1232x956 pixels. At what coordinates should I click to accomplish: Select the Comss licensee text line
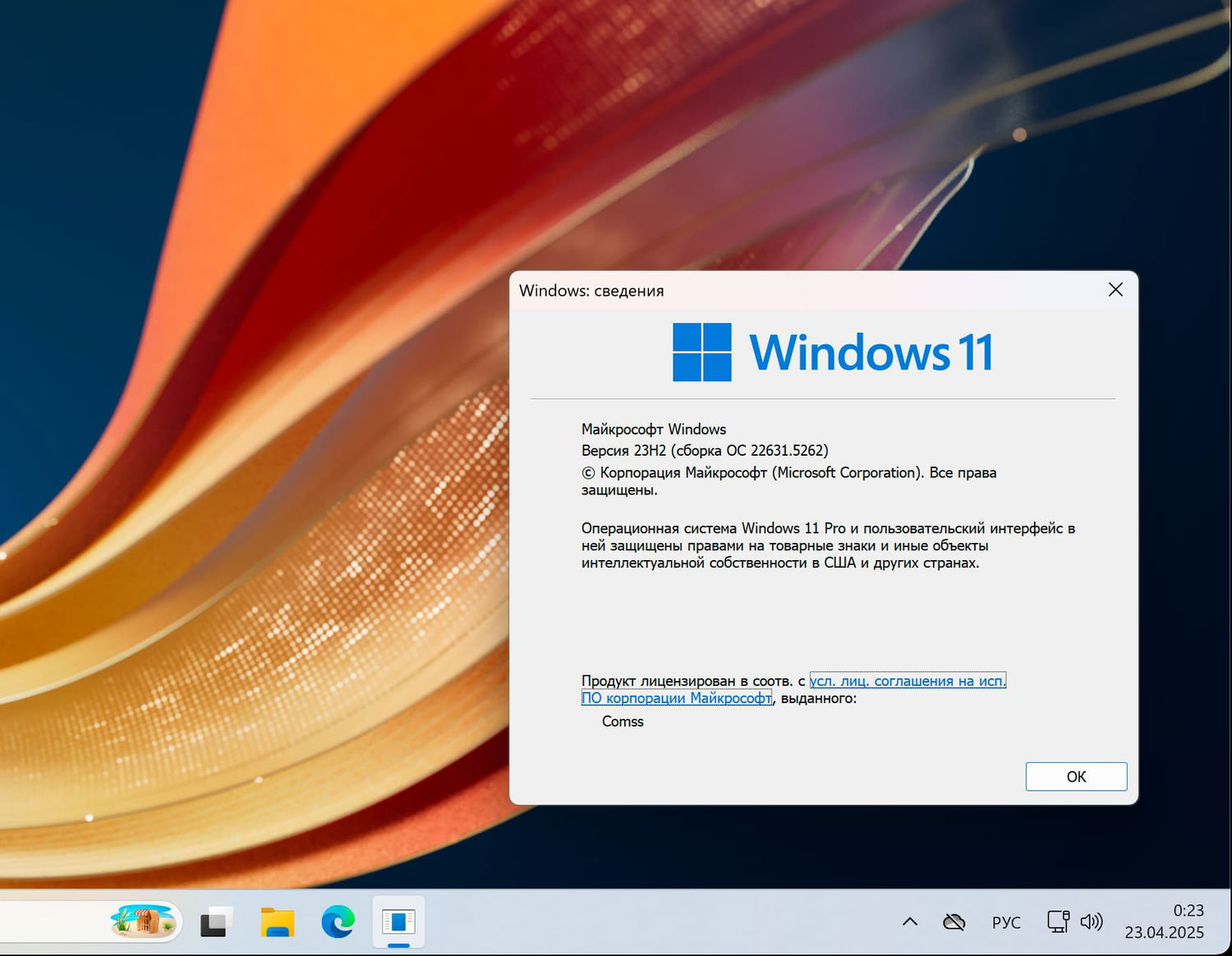(623, 721)
